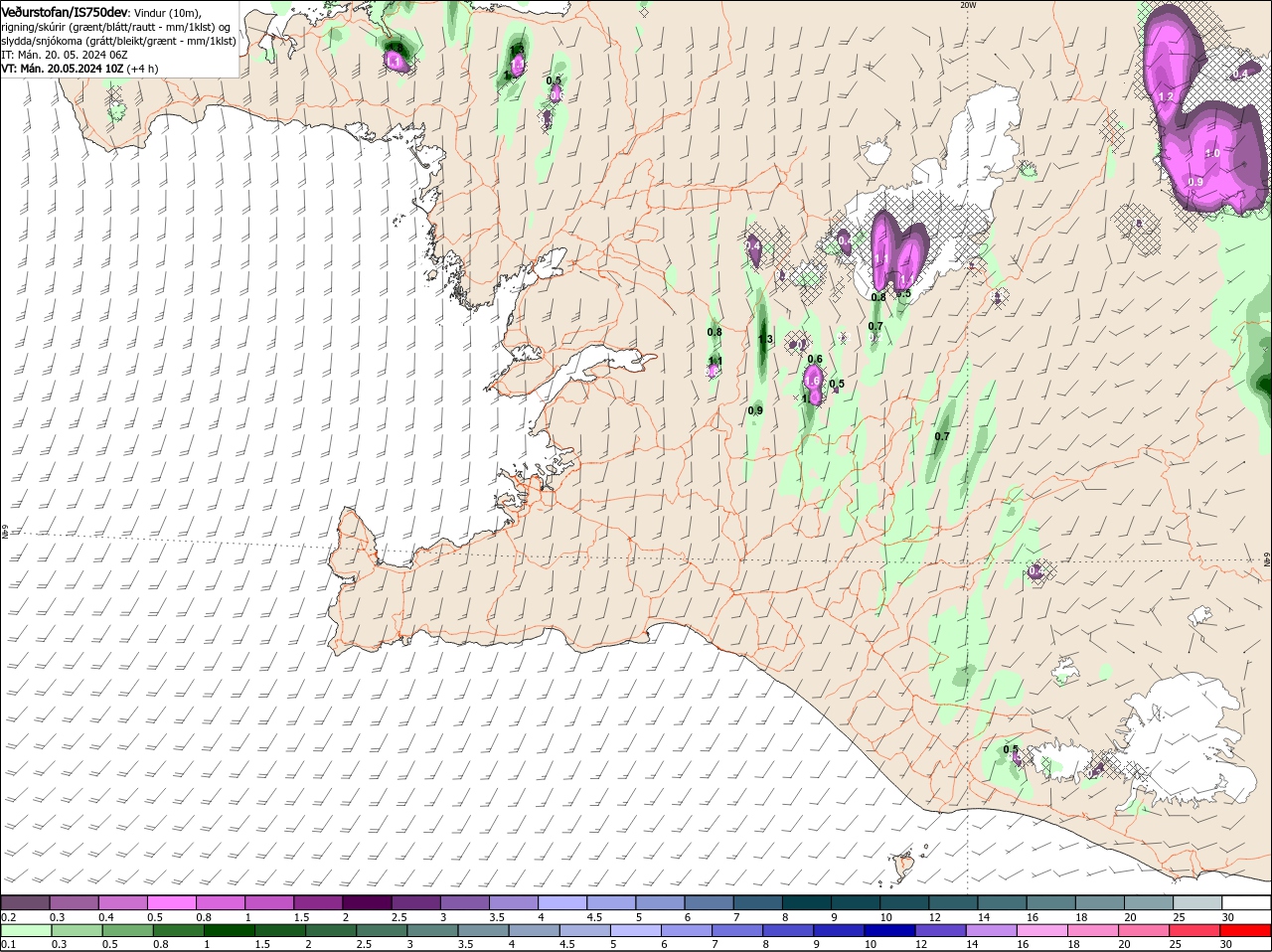Pick the bright pink 0.5 snow legend swatch
Screen dimensions: 1272x952
[172, 902]
